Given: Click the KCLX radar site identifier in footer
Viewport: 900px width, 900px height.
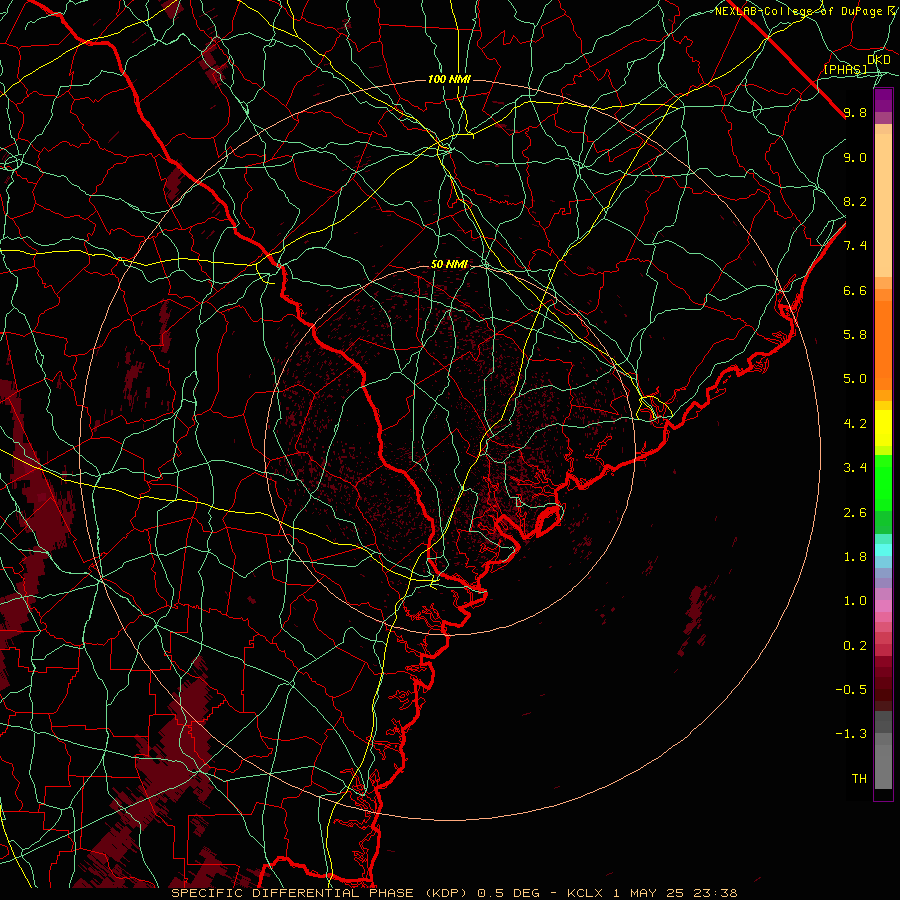Looking at the screenshot, I should click(x=584, y=893).
